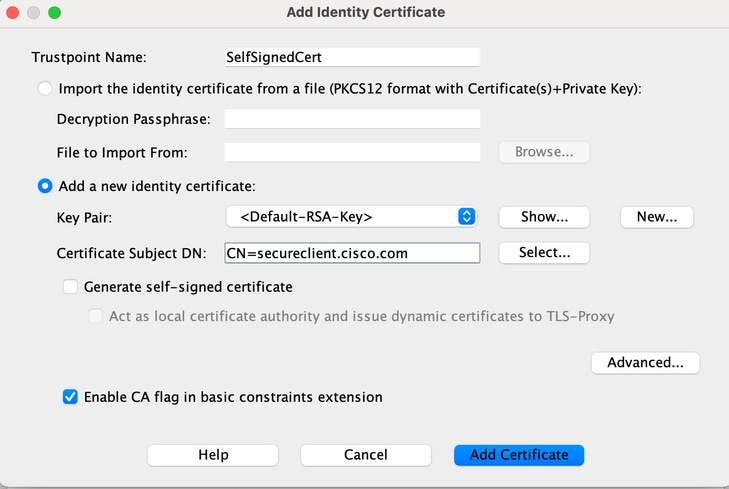Screen dimensions: 729x489
Task: Close the Add Identity Certificate window
Action: (14, 13)
